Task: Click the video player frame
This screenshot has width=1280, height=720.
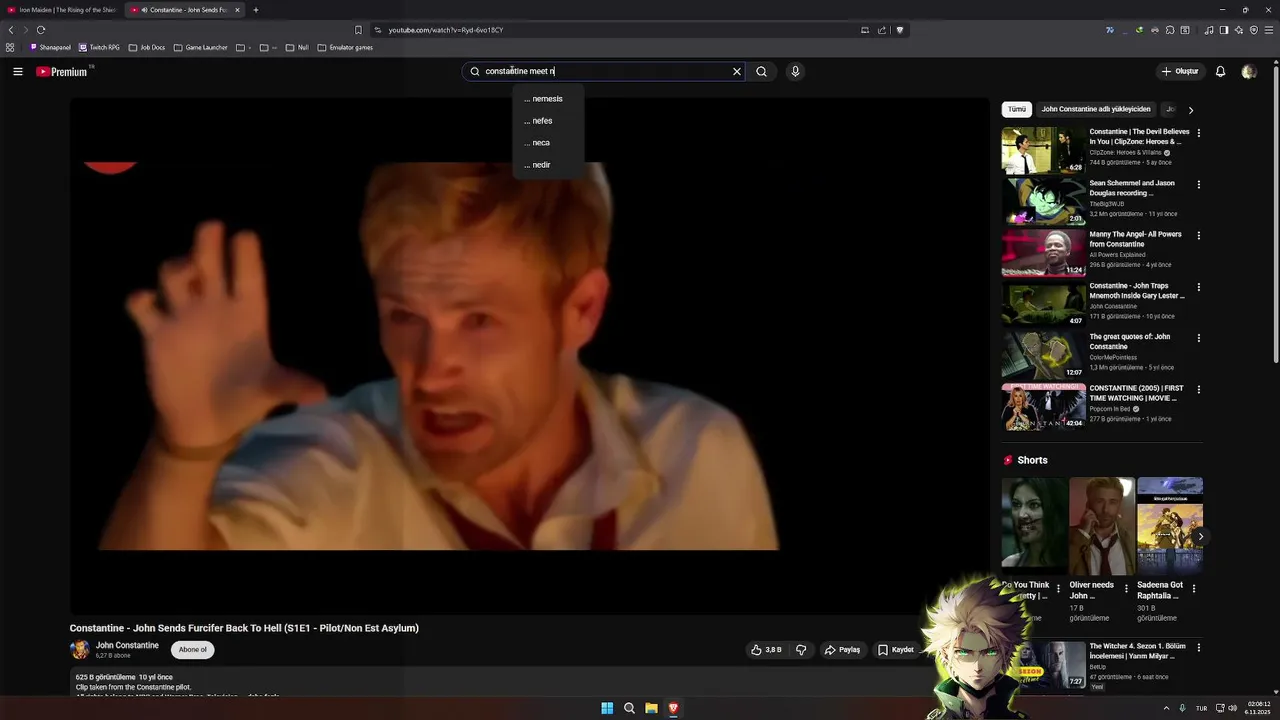Action: [x=529, y=356]
